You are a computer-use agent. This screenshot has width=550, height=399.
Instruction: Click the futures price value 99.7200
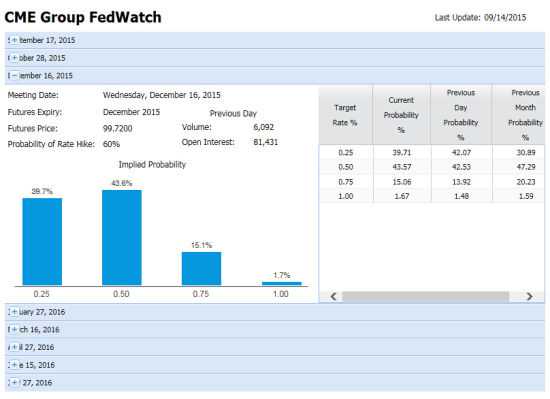click(118, 129)
